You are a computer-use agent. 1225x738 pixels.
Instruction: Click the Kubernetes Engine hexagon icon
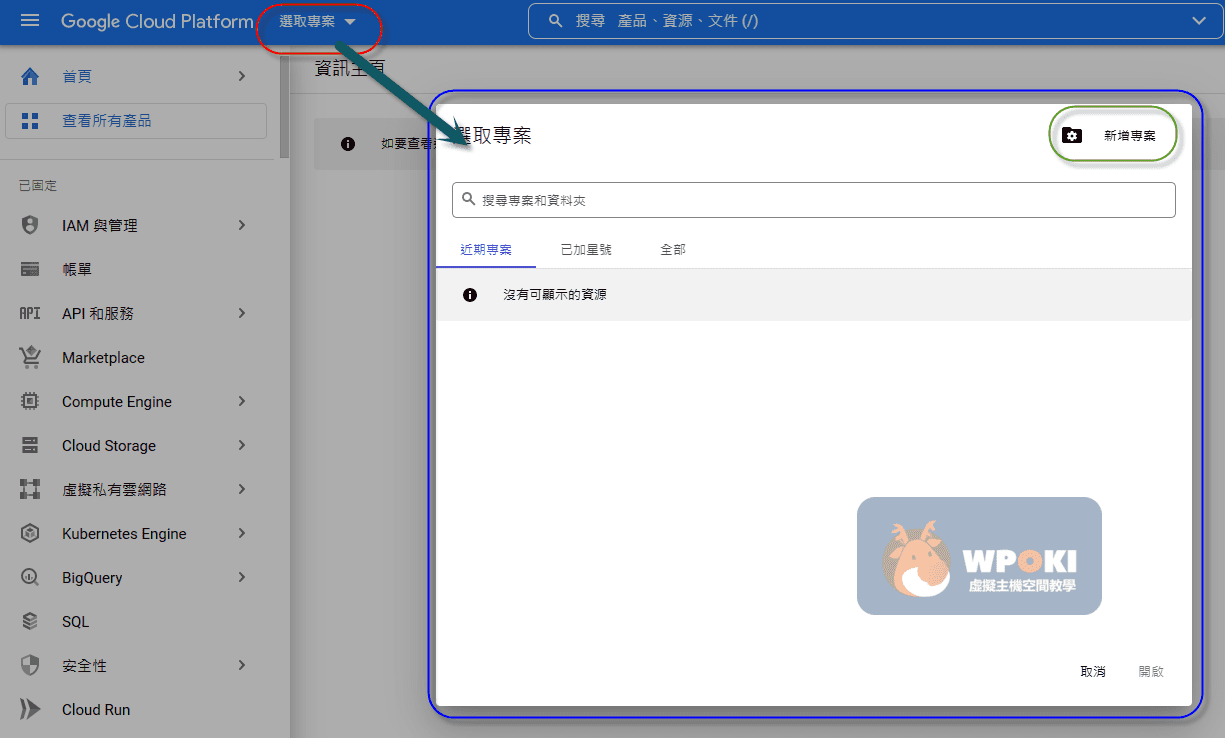30,533
